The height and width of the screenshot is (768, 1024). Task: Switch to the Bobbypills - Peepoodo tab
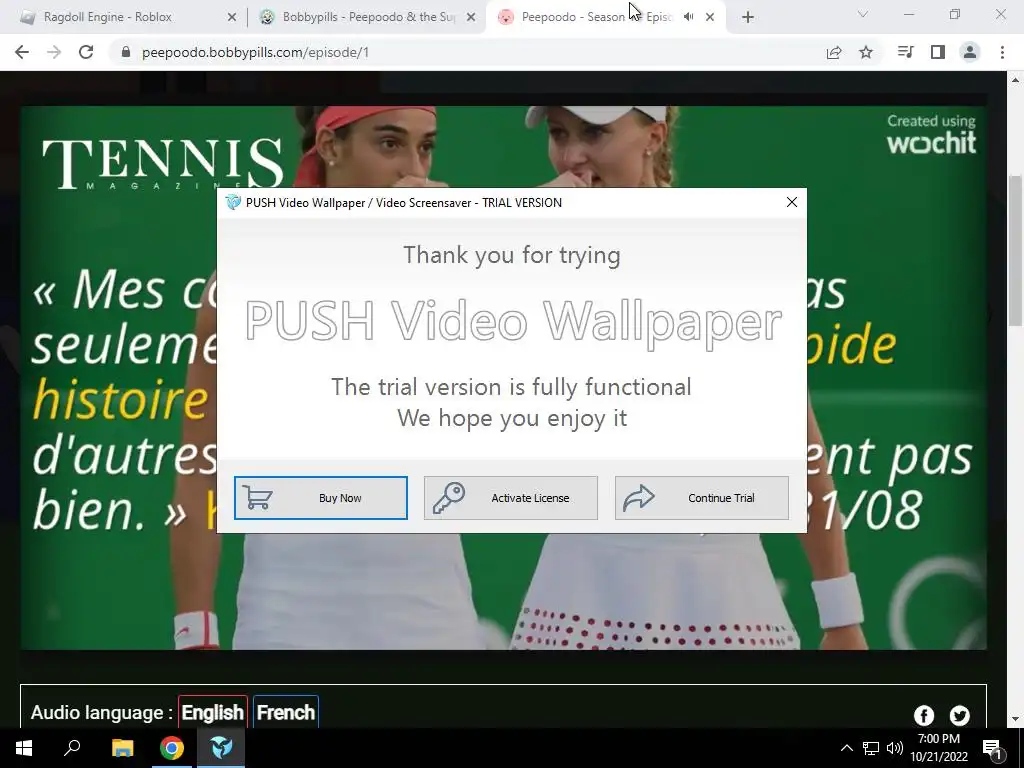(369, 17)
